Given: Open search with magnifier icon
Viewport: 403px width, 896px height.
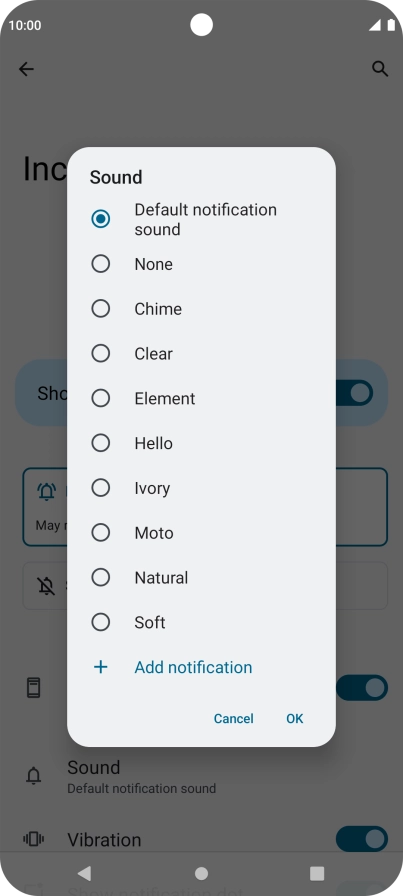Looking at the screenshot, I should point(380,69).
